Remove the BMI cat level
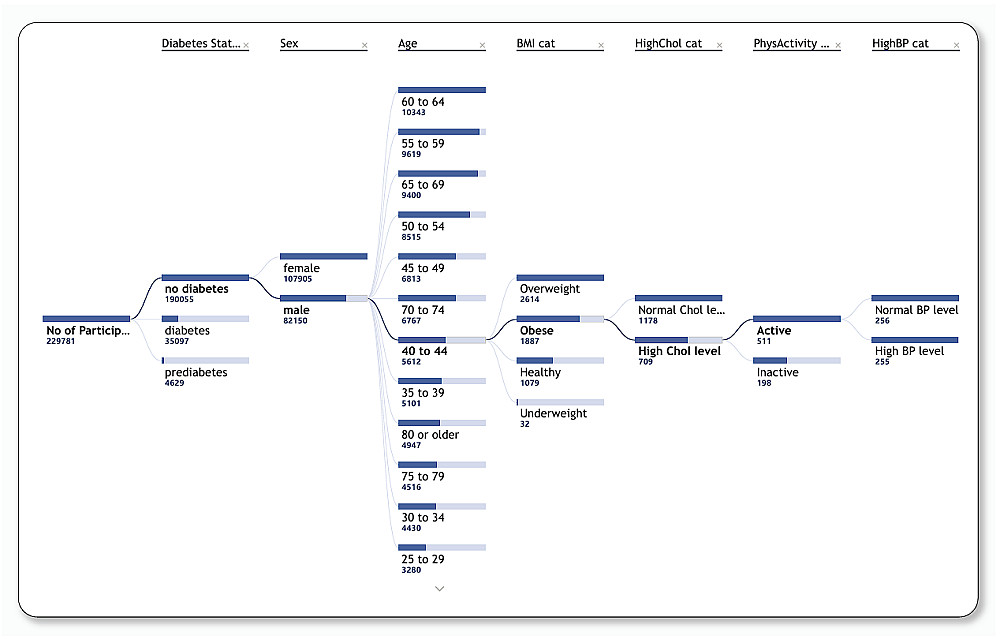Viewport: 1000px width, 639px height. (601, 46)
